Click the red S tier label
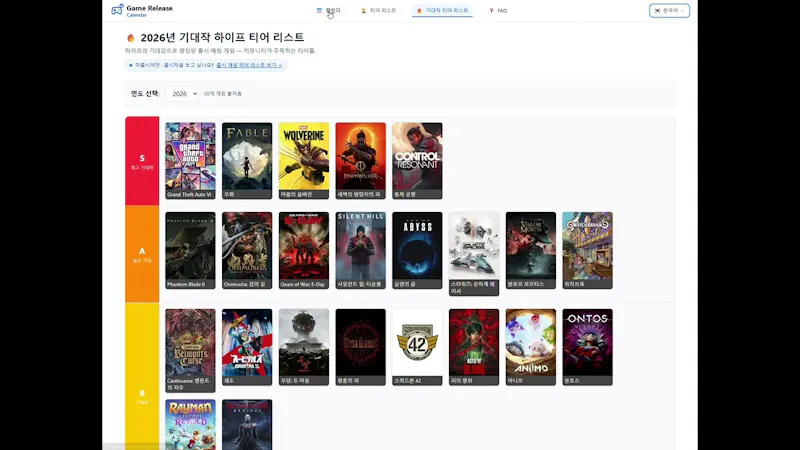The height and width of the screenshot is (450, 800). click(142, 161)
